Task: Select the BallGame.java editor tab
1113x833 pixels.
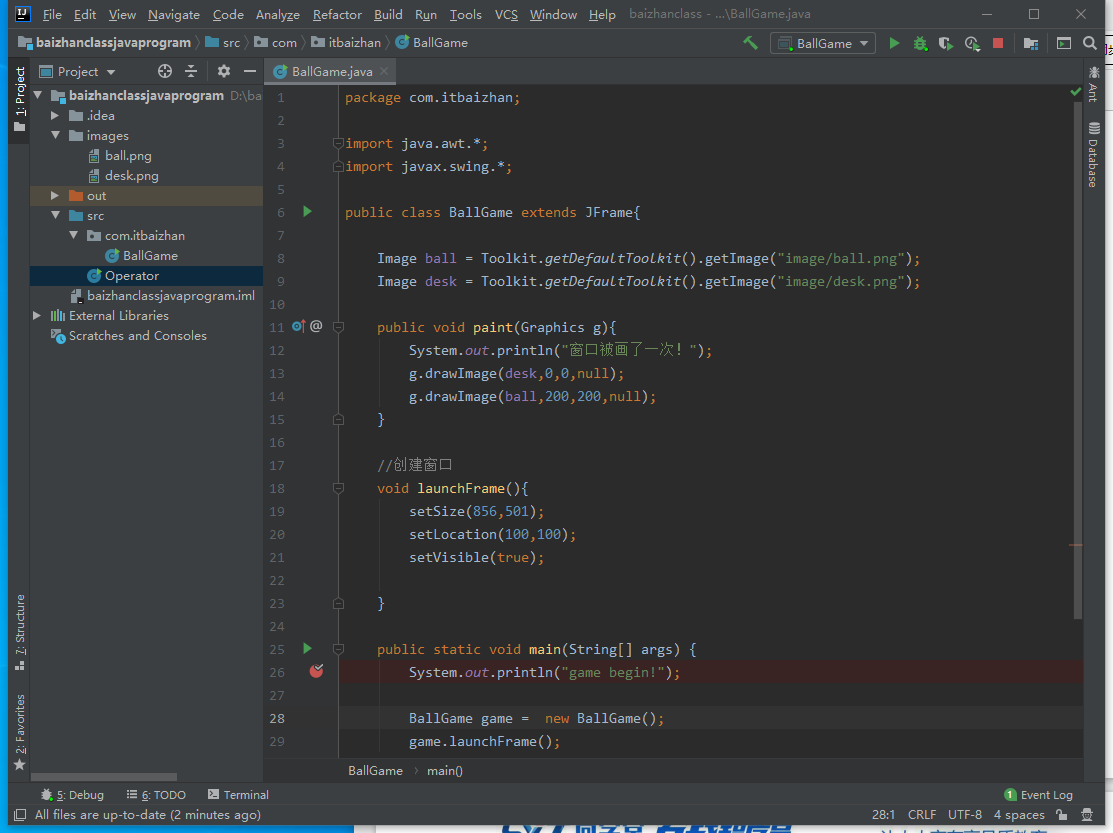Action: click(x=331, y=72)
